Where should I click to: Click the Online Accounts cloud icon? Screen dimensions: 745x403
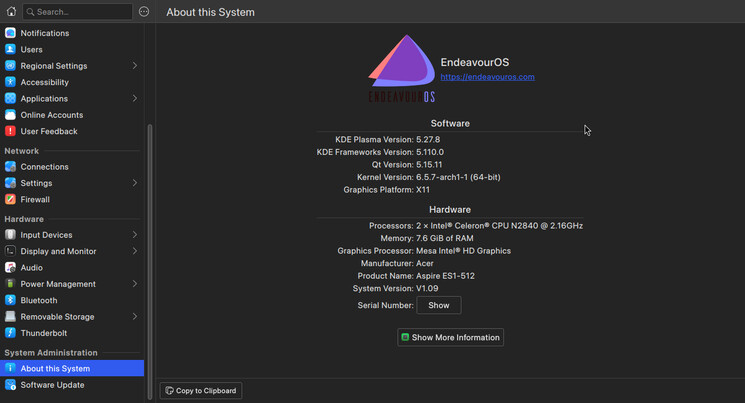[10, 115]
